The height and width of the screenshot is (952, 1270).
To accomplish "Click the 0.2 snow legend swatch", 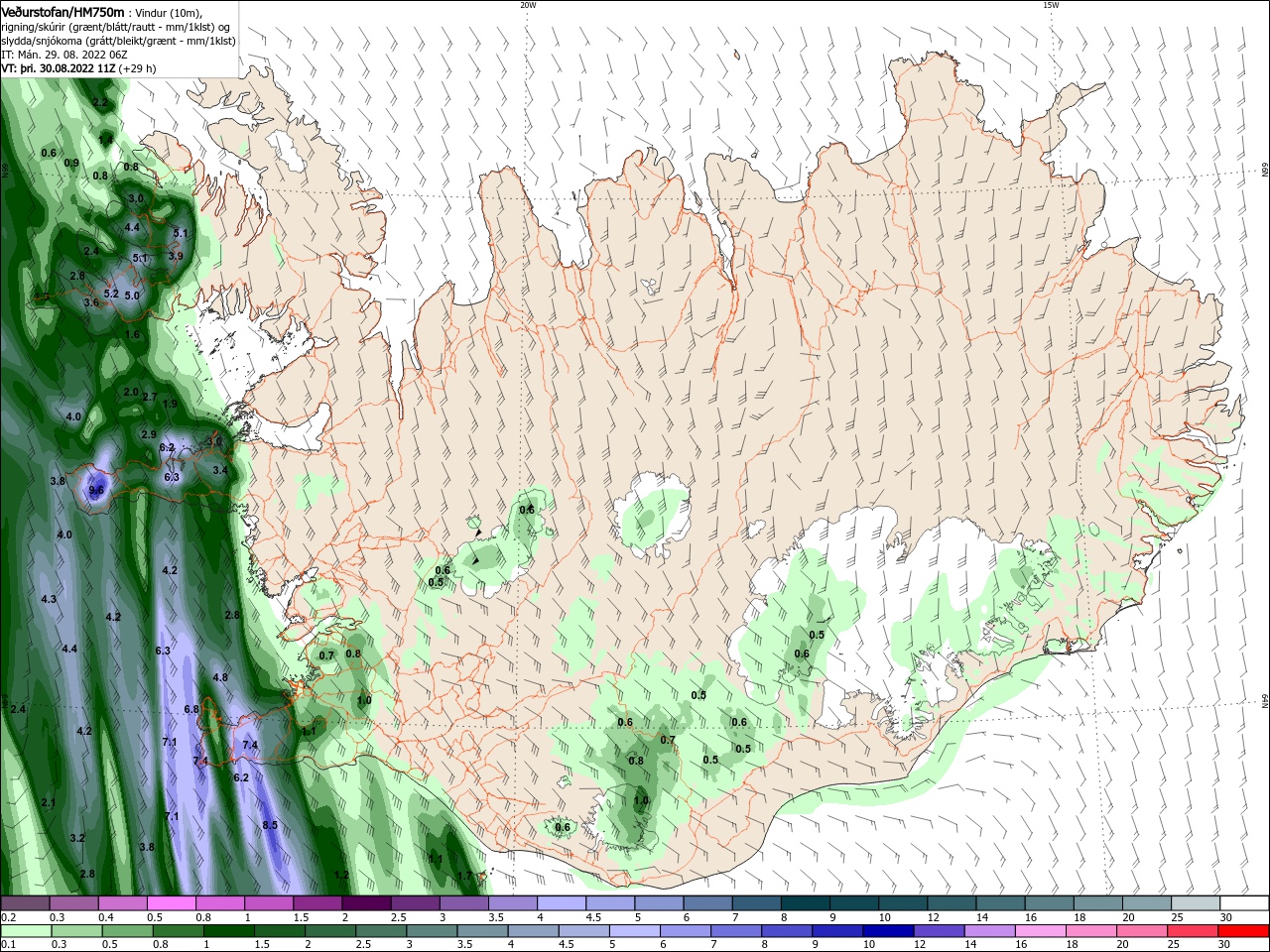I will [25, 903].
